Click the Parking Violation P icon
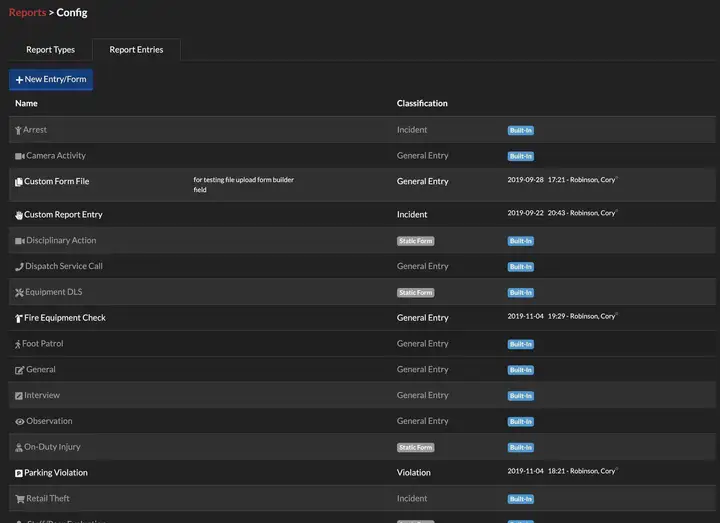This screenshot has width=720, height=523. 19,473
